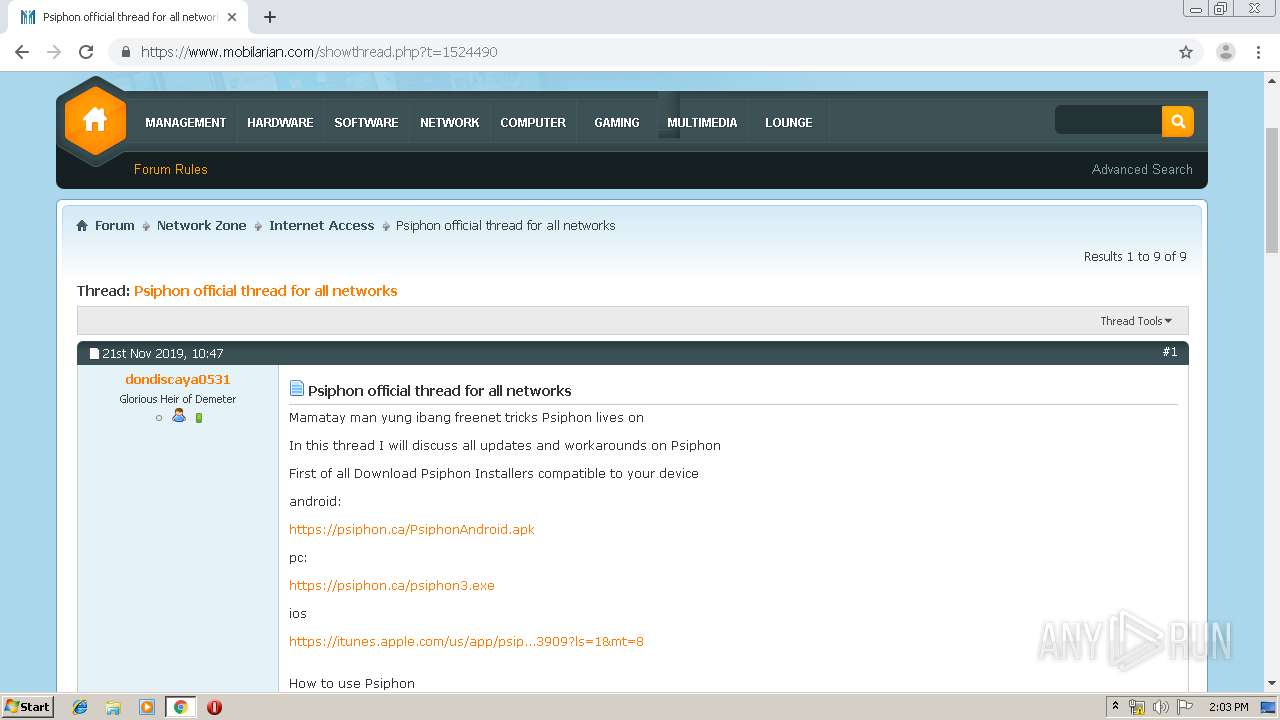Open Windows Explorer folder in taskbar

point(113,707)
